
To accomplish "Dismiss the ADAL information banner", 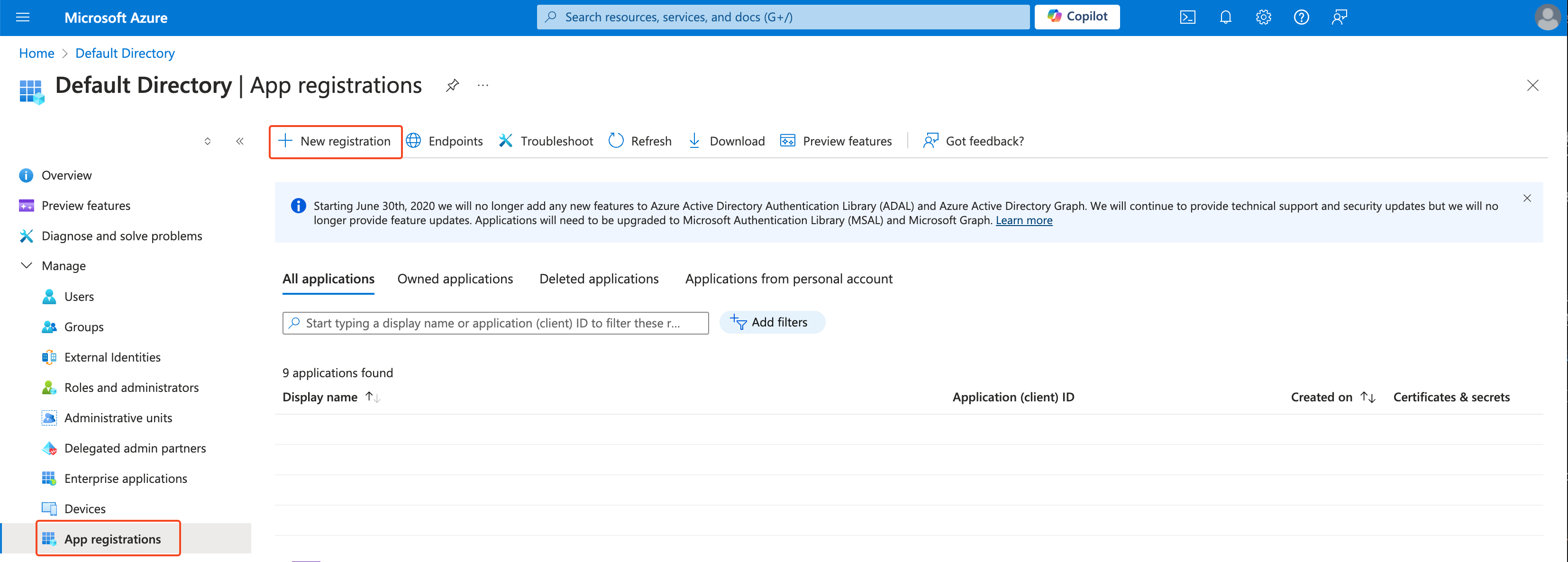I will 1527,198.
